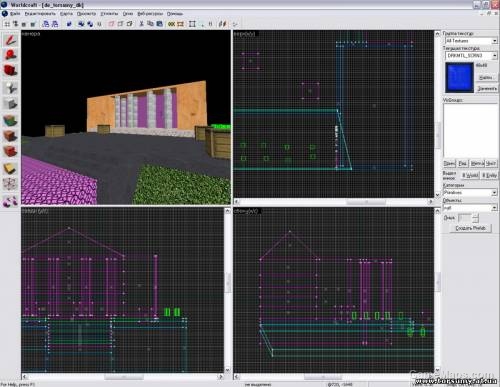Activate the Camera tool in left toolbar

click(x=10, y=71)
